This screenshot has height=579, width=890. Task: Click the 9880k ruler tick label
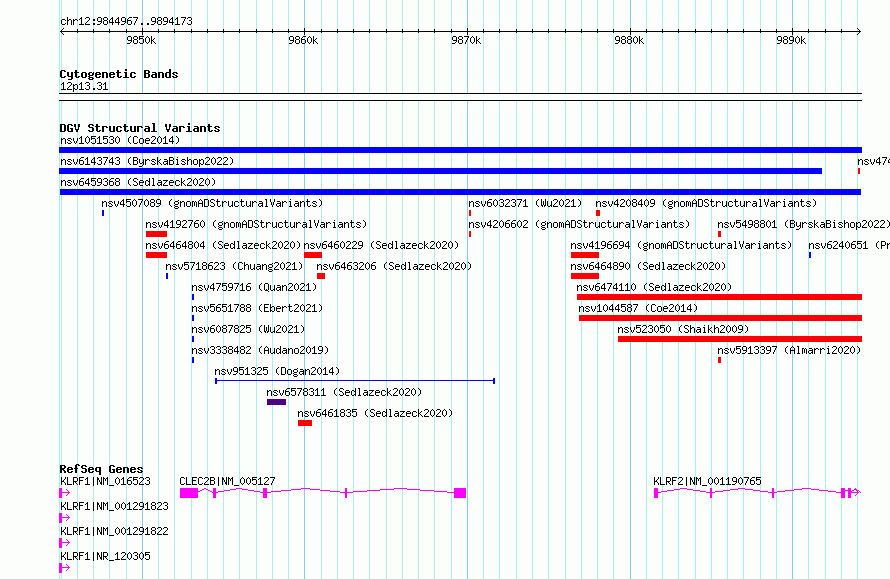click(629, 40)
